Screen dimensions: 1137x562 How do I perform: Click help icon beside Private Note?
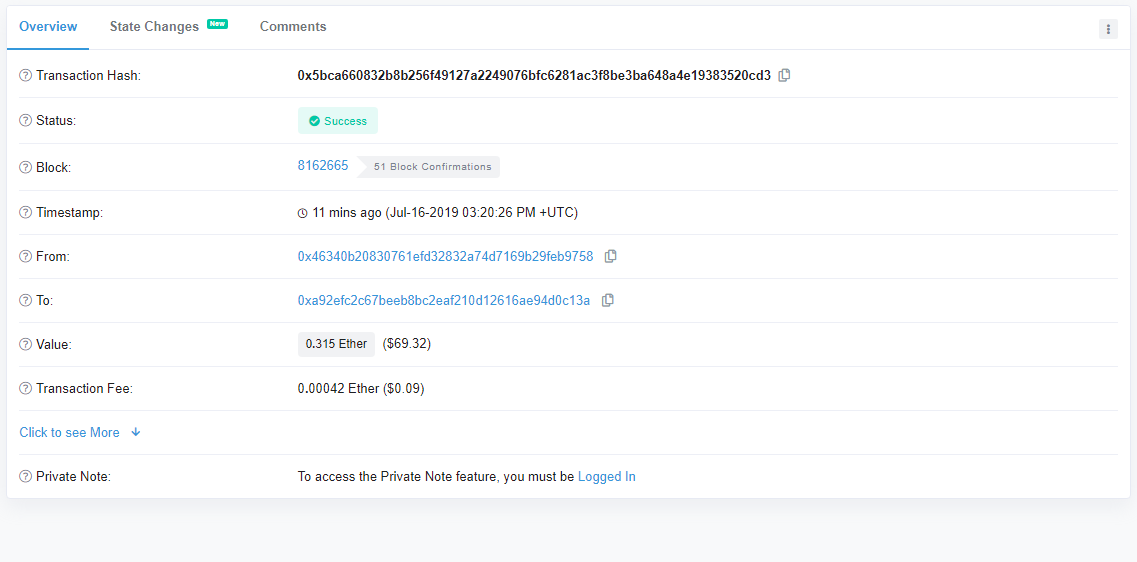pyautogui.click(x=25, y=476)
